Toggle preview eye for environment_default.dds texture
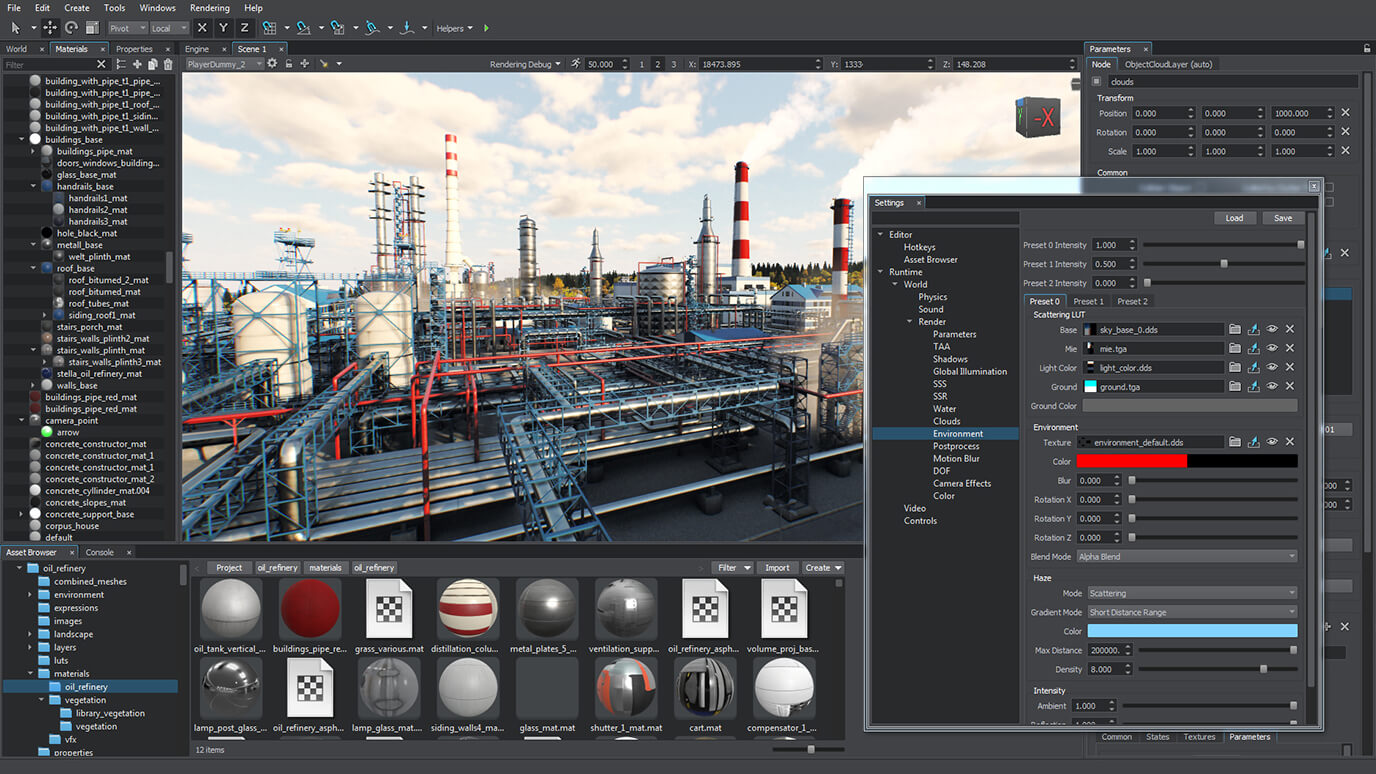The width and height of the screenshot is (1376, 774). pos(1272,442)
